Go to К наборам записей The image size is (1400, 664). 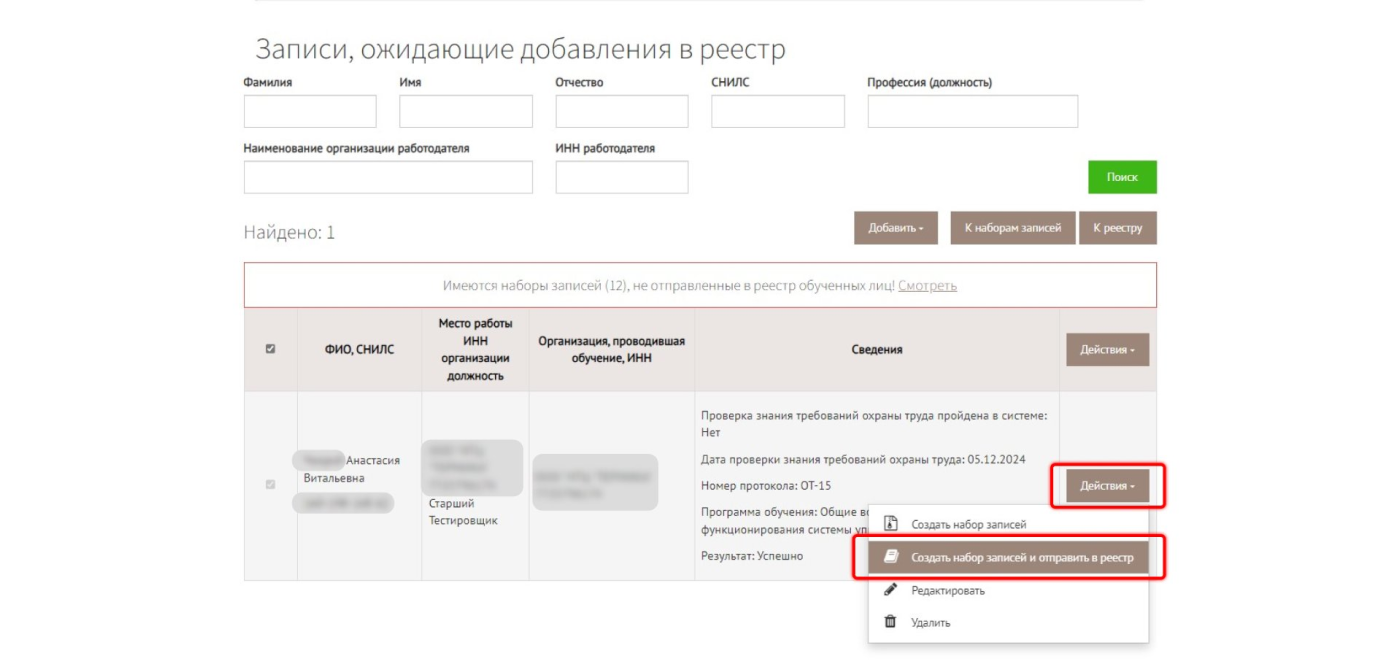pyautogui.click(x=1013, y=228)
